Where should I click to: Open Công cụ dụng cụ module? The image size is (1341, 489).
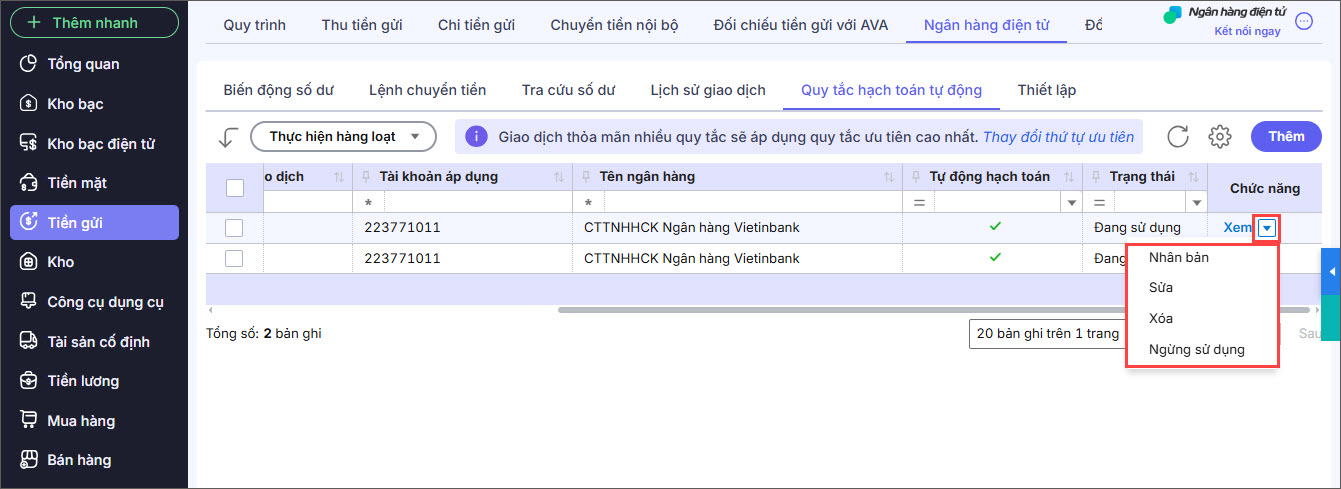(105, 302)
